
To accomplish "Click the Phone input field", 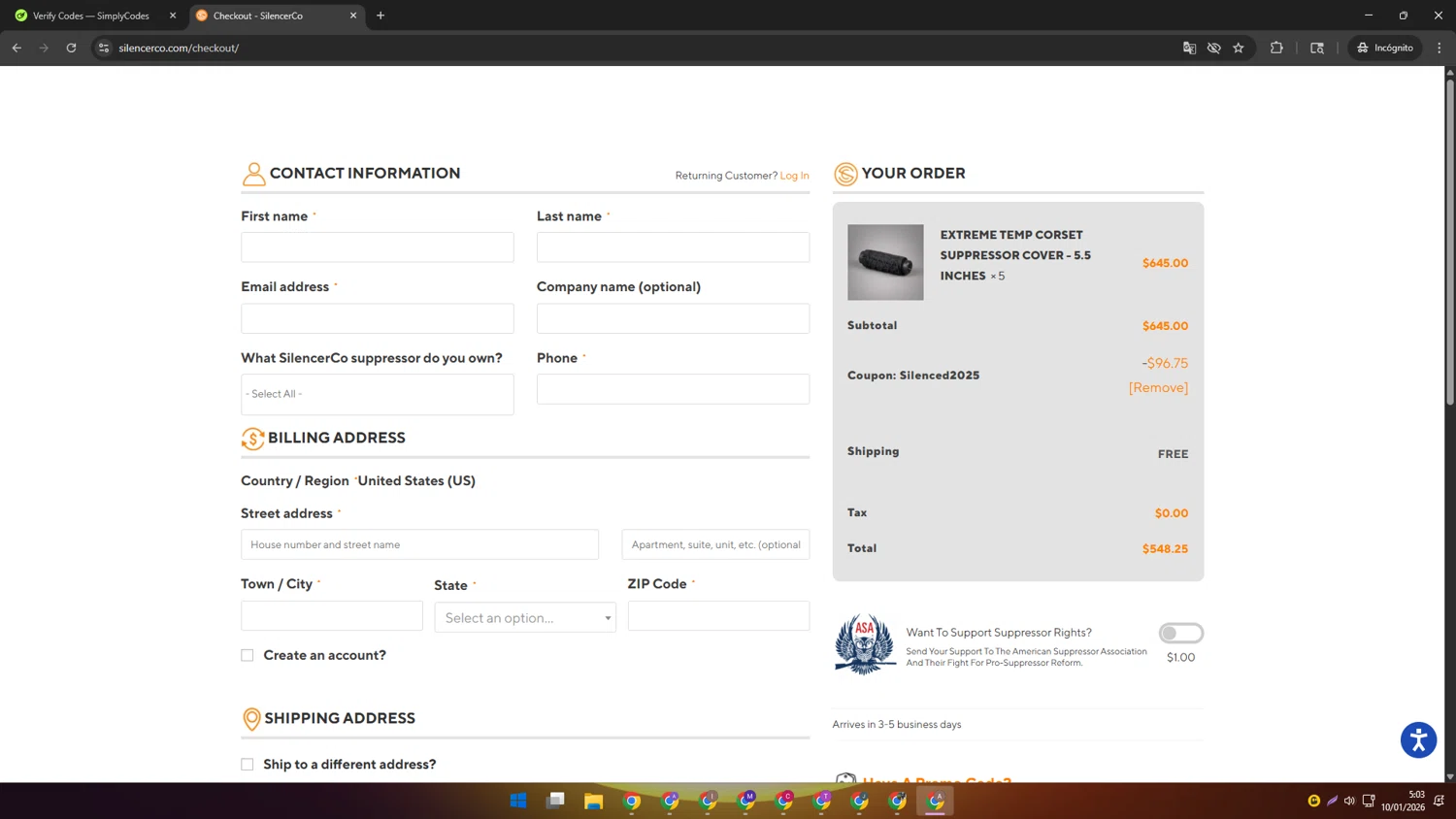I will (673, 389).
